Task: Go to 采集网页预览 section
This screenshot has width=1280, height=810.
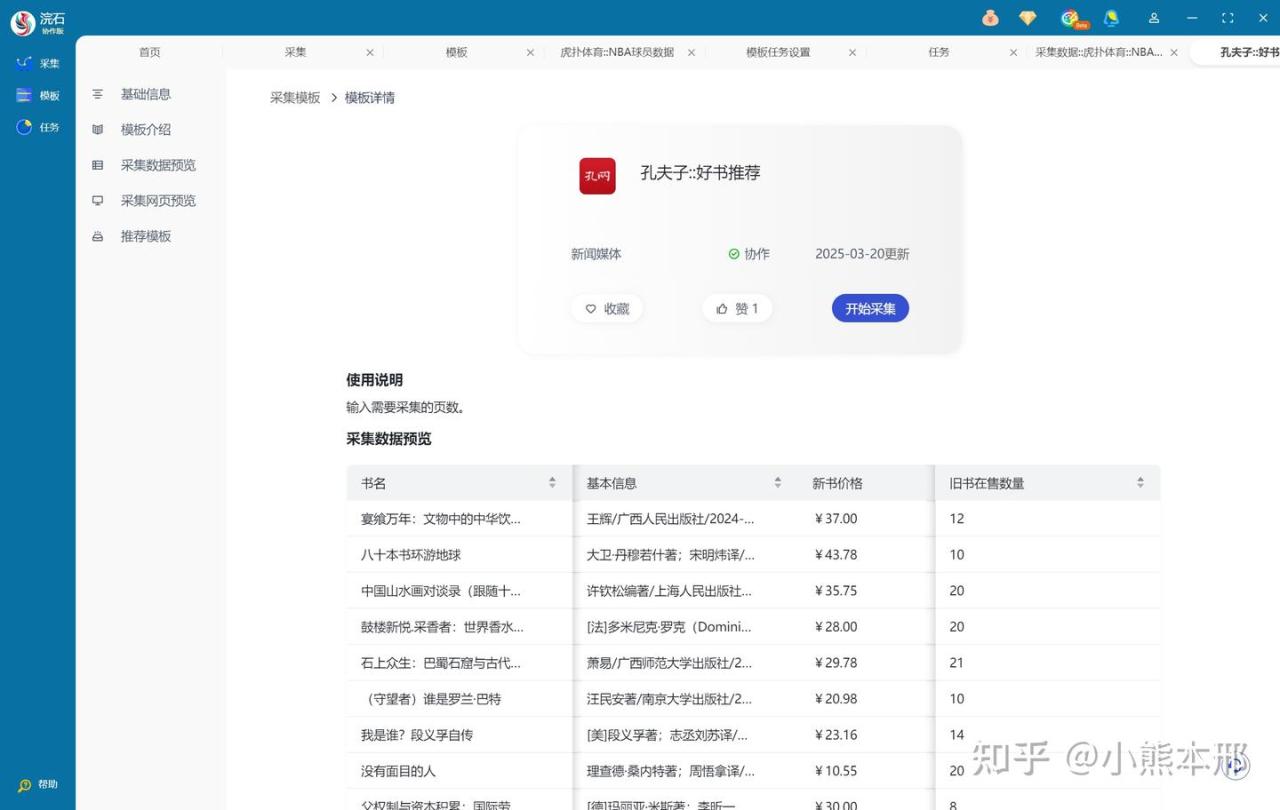Action: 158,200
